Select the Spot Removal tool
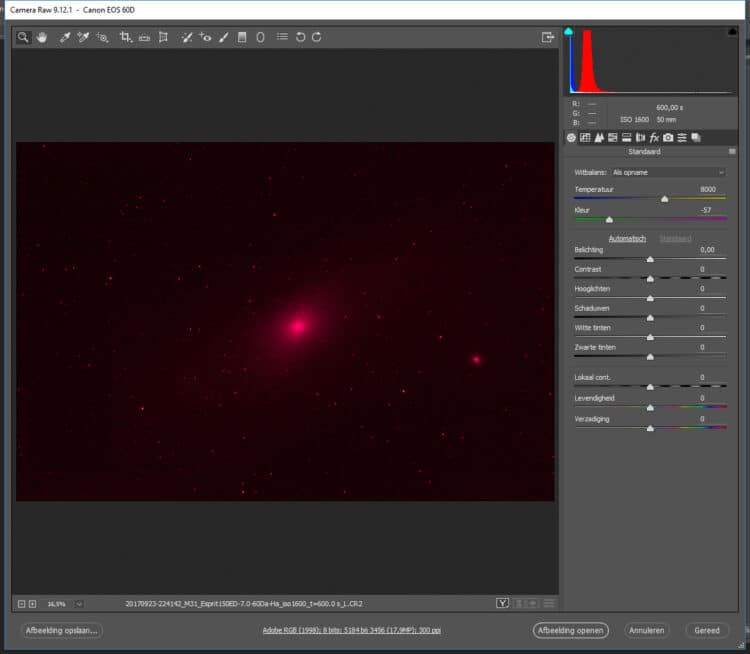750x654 pixels. point(187,37)
